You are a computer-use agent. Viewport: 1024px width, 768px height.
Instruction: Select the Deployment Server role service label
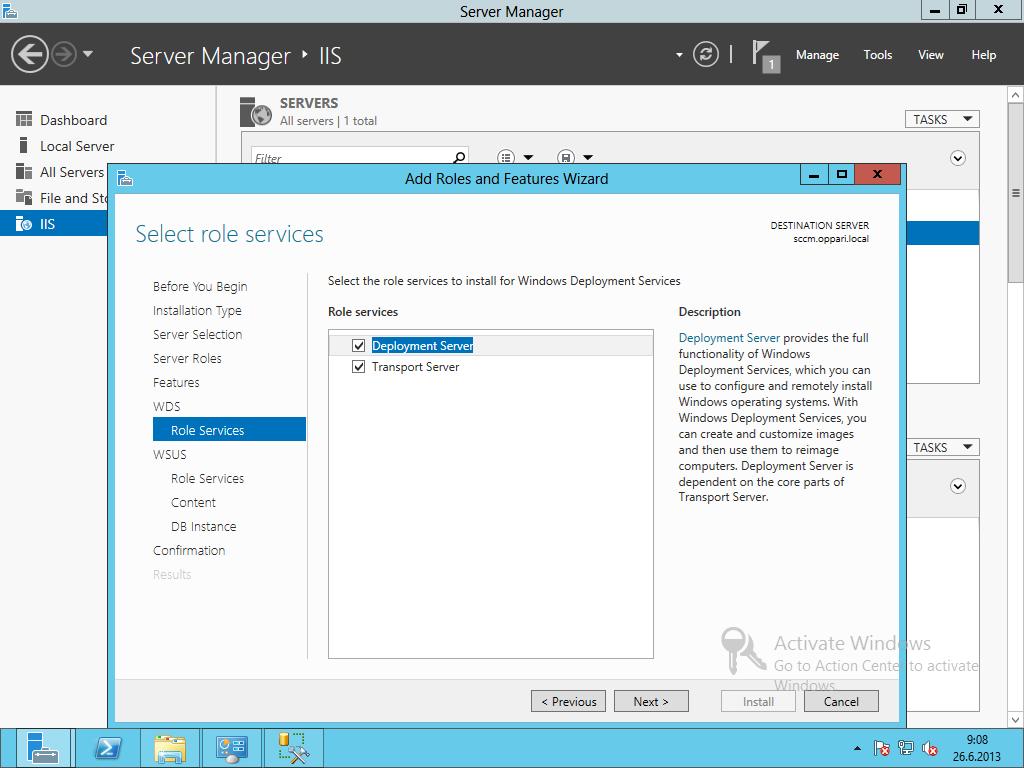pyautogui.click(x=422, y=345)
